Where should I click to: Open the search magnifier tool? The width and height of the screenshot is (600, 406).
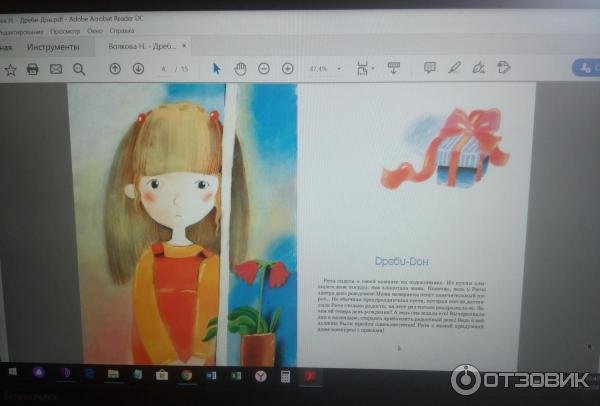click(79, 69)
